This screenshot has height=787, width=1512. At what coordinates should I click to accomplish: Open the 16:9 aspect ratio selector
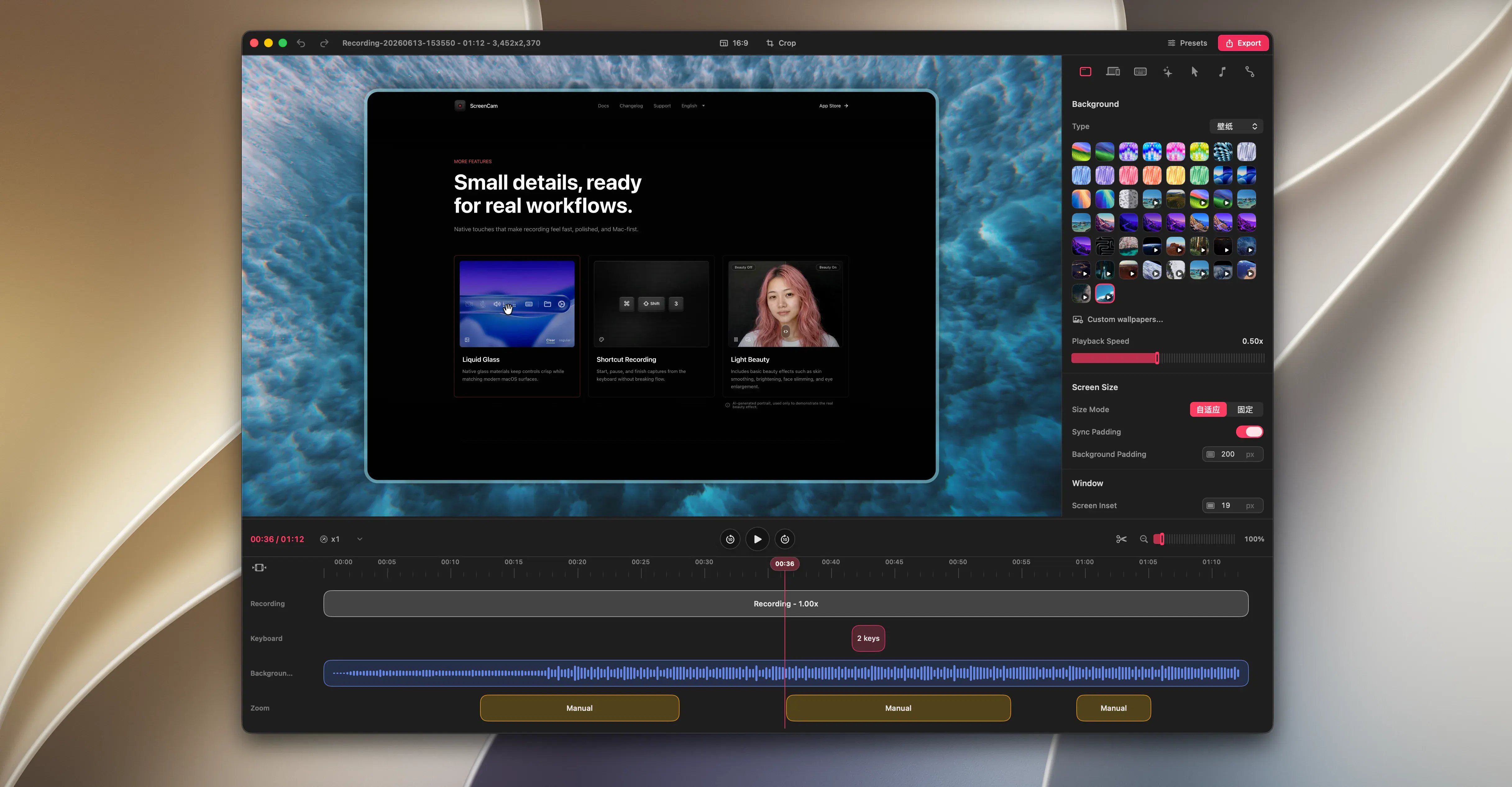734,43
